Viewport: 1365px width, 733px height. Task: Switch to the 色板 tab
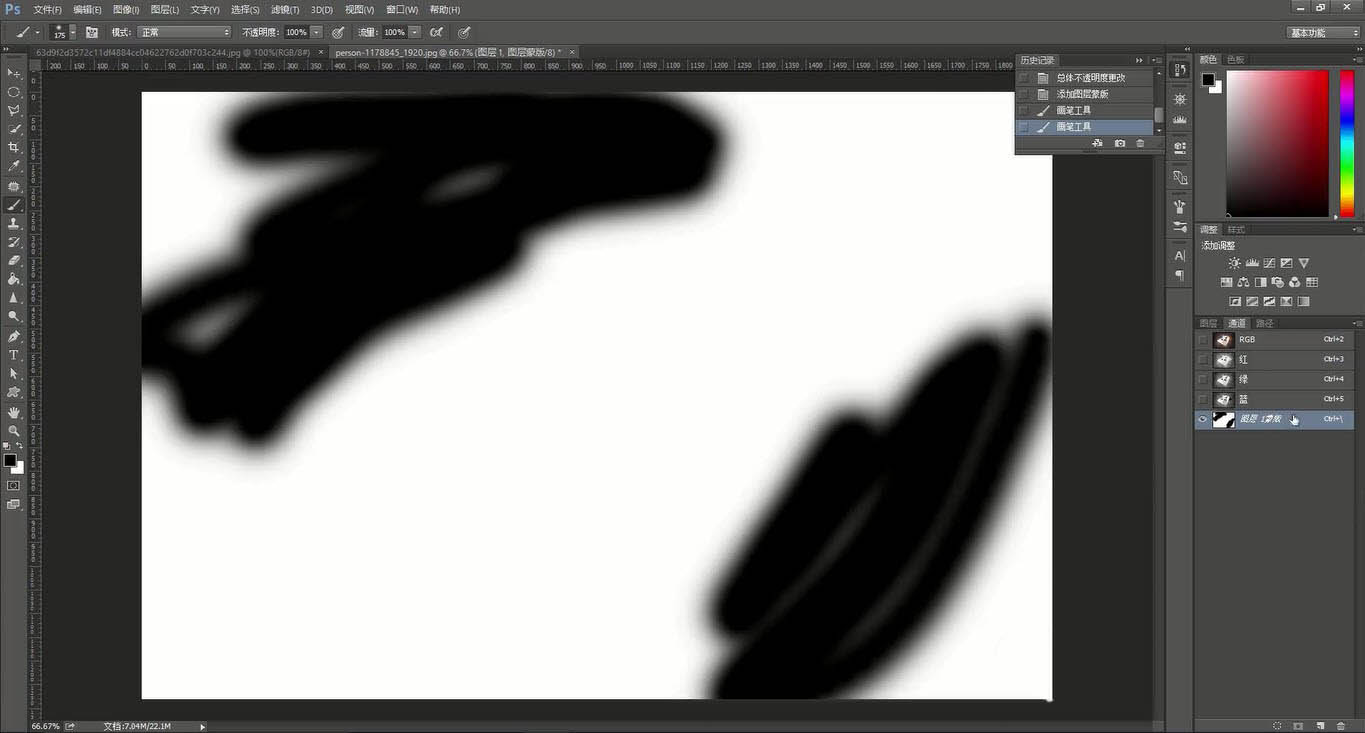pyautogui.click(x=1236, y=60)
